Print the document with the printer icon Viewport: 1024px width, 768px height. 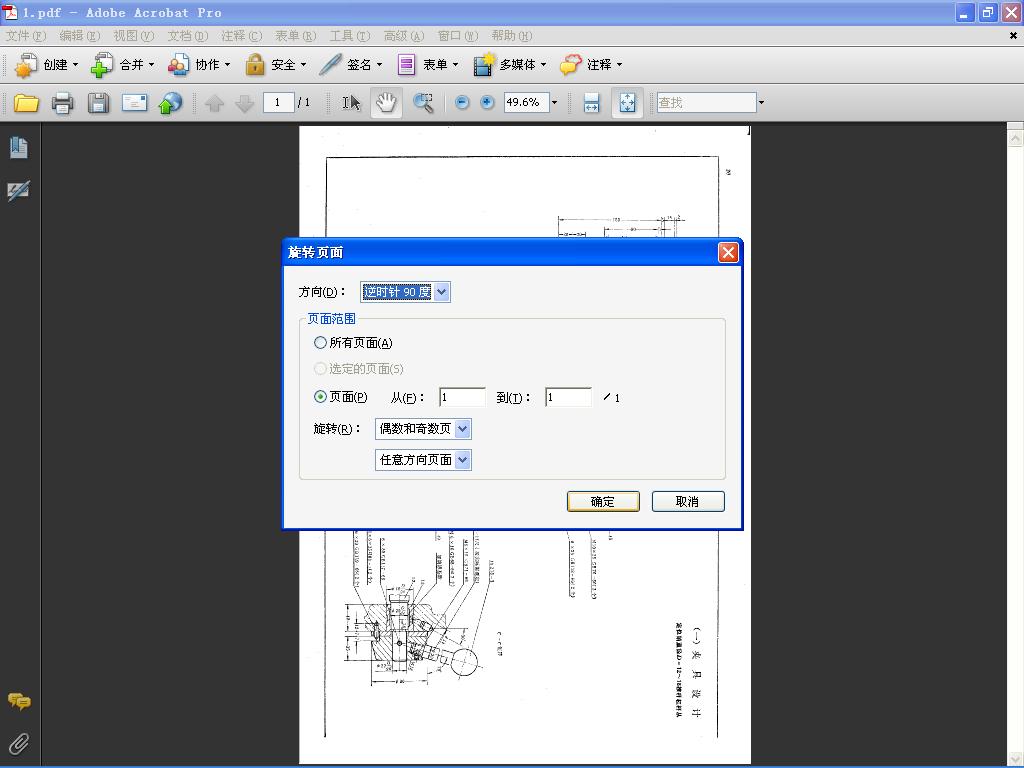(x=63, y=103)
